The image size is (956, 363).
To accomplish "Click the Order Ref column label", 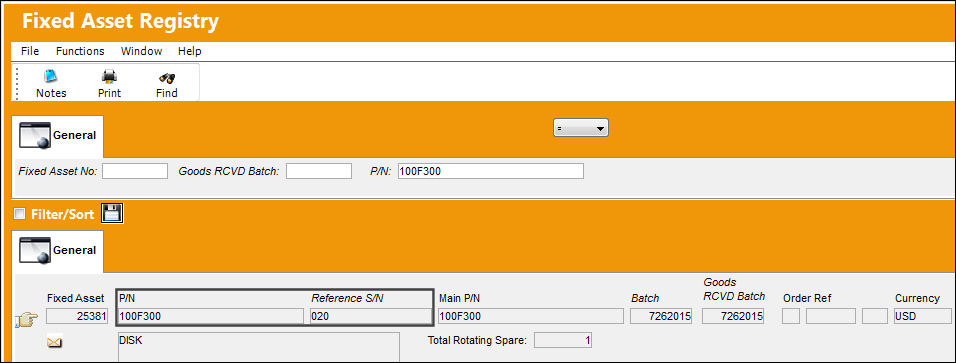I will (x=807, y=298).
